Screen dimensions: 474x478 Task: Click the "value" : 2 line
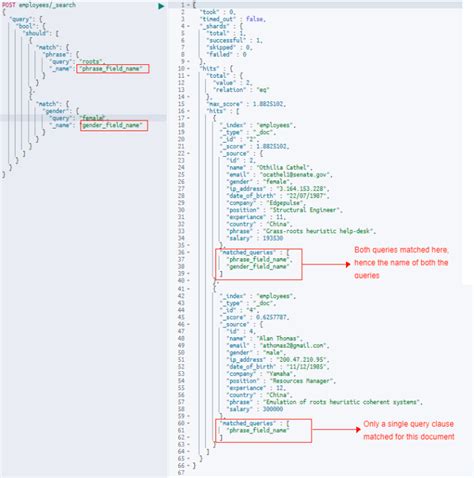(x=233, y=83)
